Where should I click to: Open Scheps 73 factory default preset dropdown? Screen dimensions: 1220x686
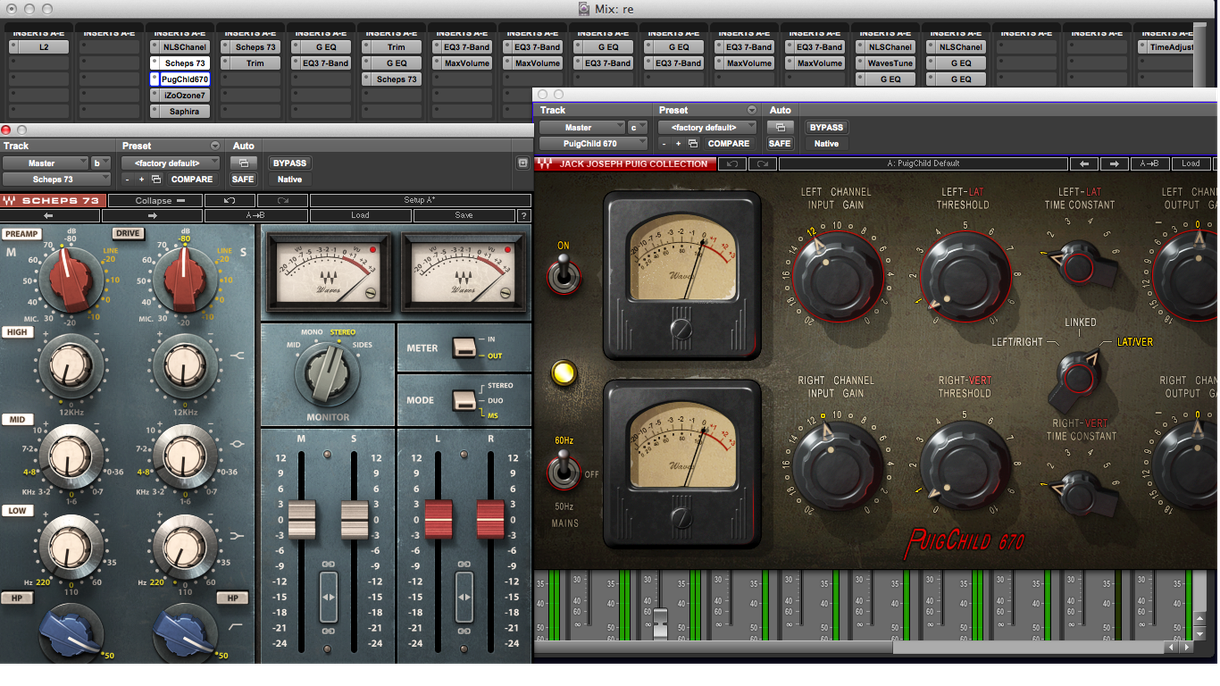click(170, 163)
